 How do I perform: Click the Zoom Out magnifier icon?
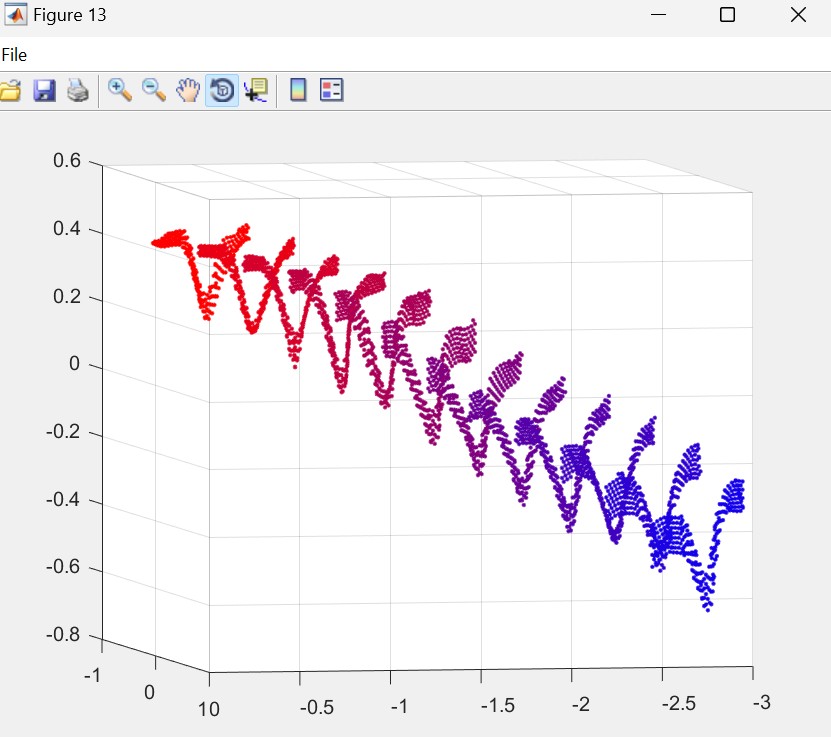tap(154, 91)
